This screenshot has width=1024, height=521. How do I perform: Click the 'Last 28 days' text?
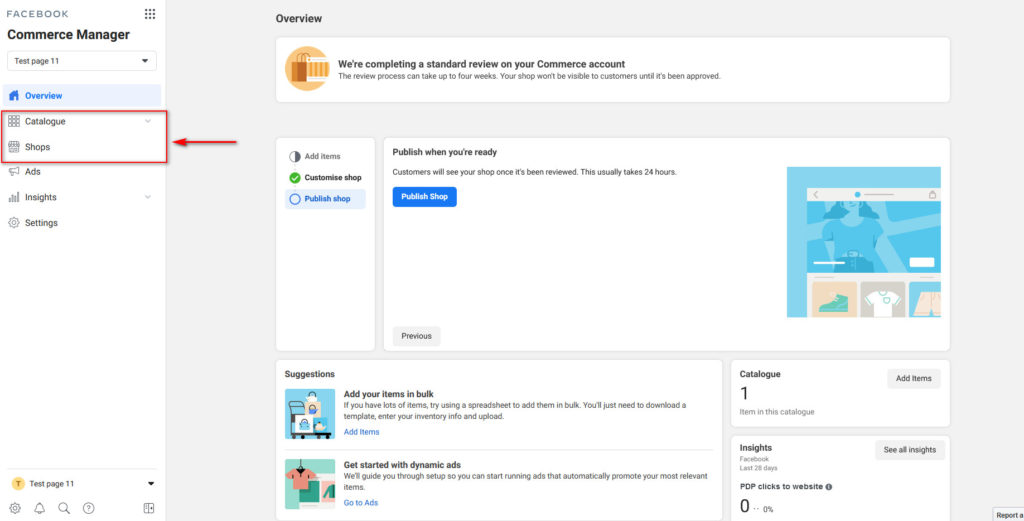coord(758,468)
